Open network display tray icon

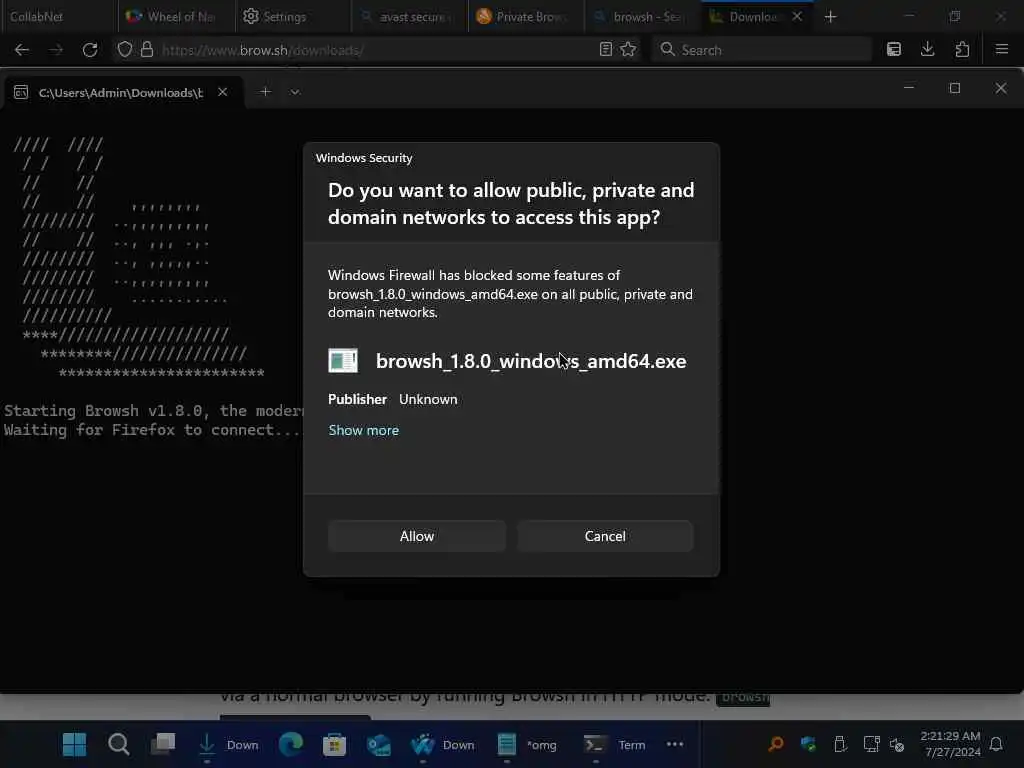pyautogui.click(x=871, y=744)
